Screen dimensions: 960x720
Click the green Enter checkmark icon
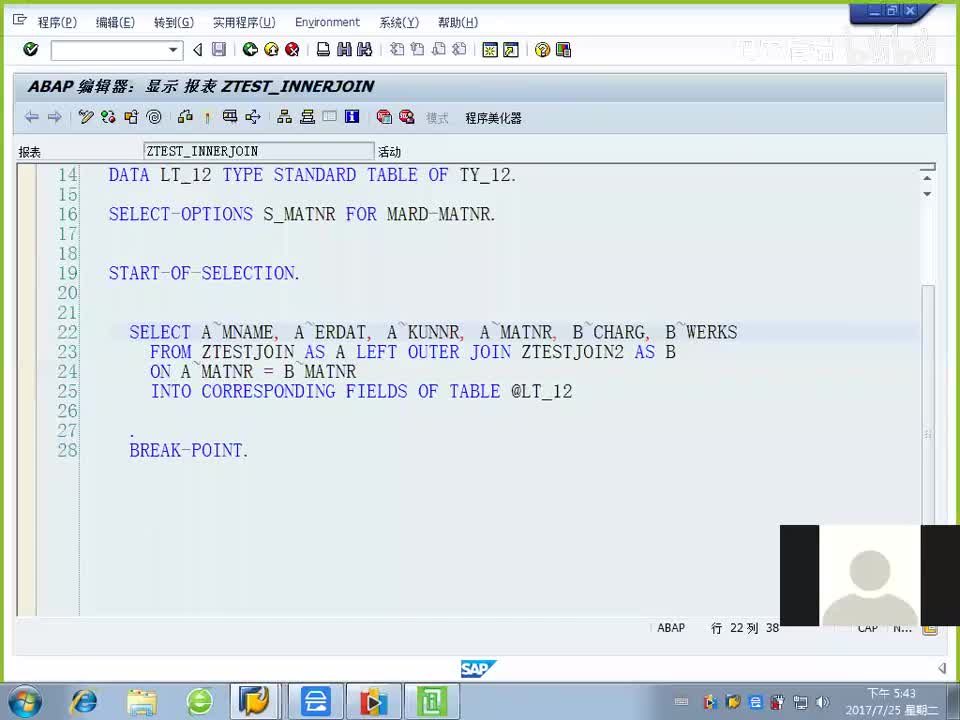pos(31,49)
